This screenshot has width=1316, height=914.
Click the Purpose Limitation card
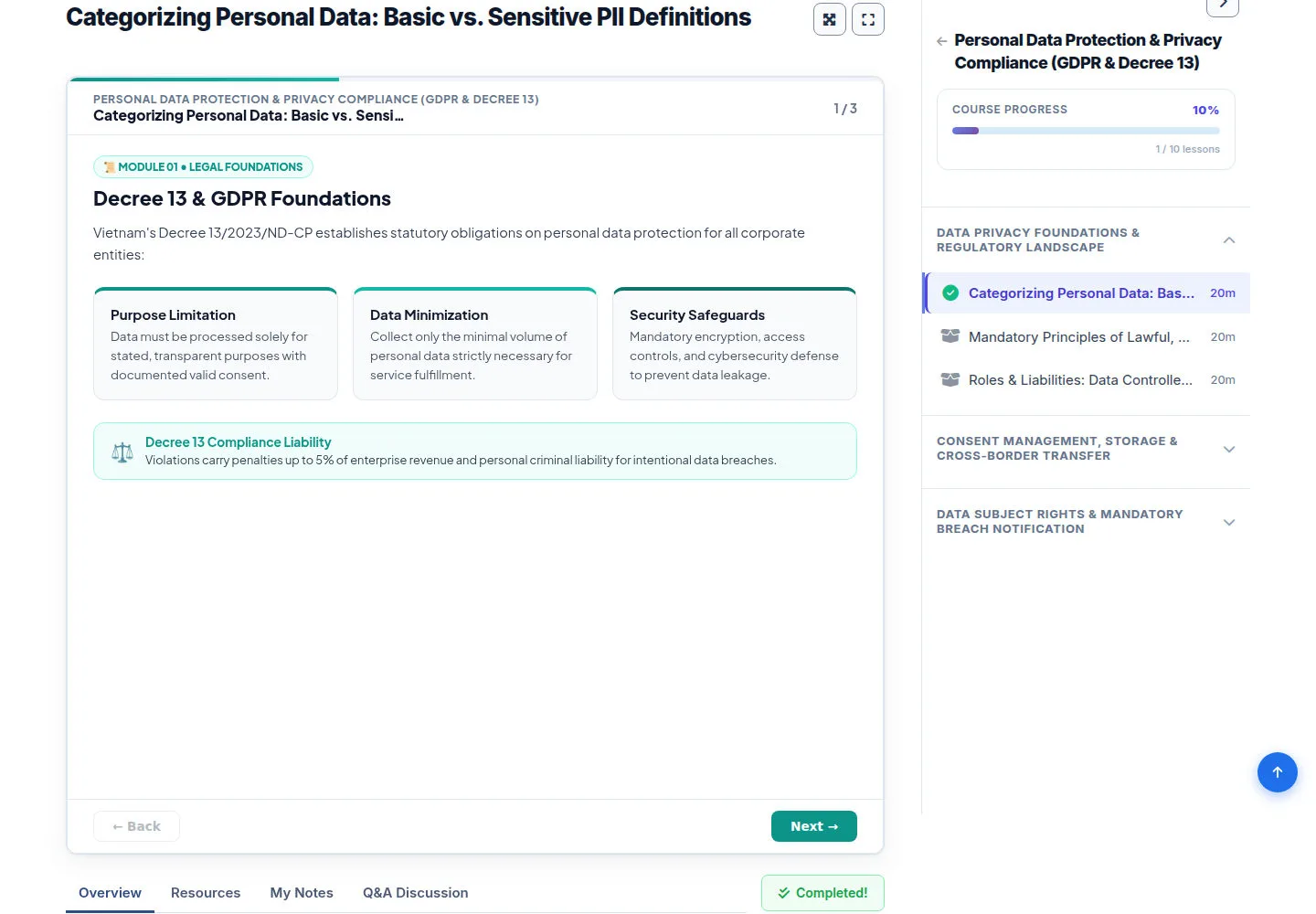pos(216,344)
